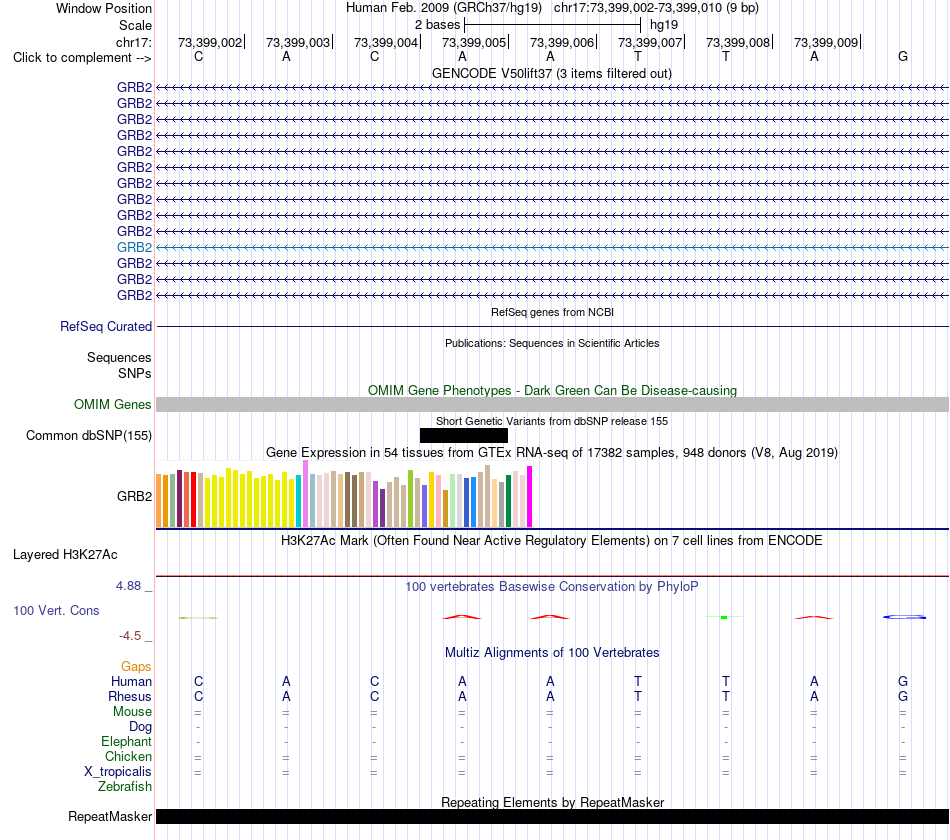Click the SNPs track label
Viewport: 950px width, 840px height.
pyautogui.click(x=135, y=373)
